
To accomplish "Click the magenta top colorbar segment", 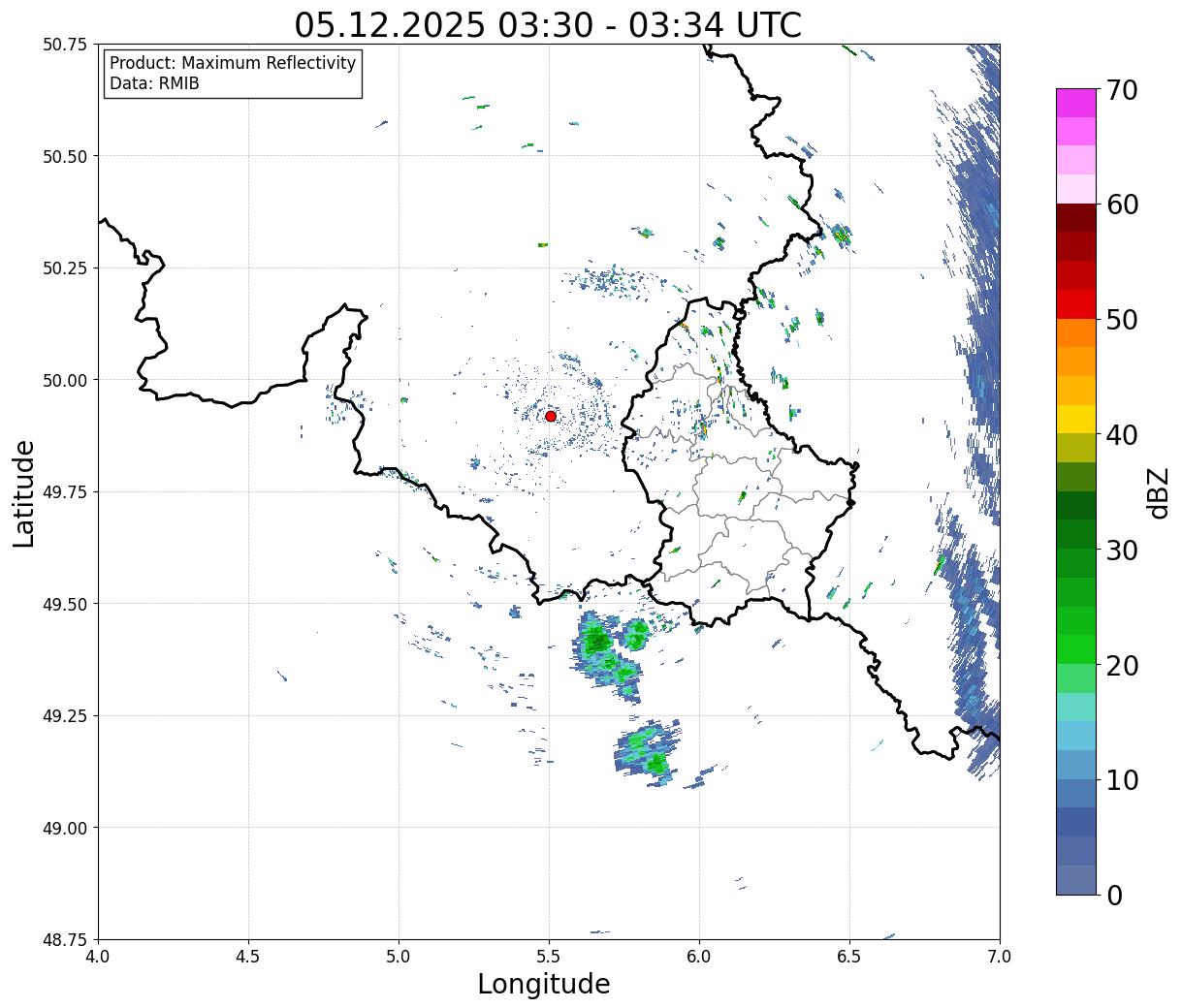I will pos(1076,103).
